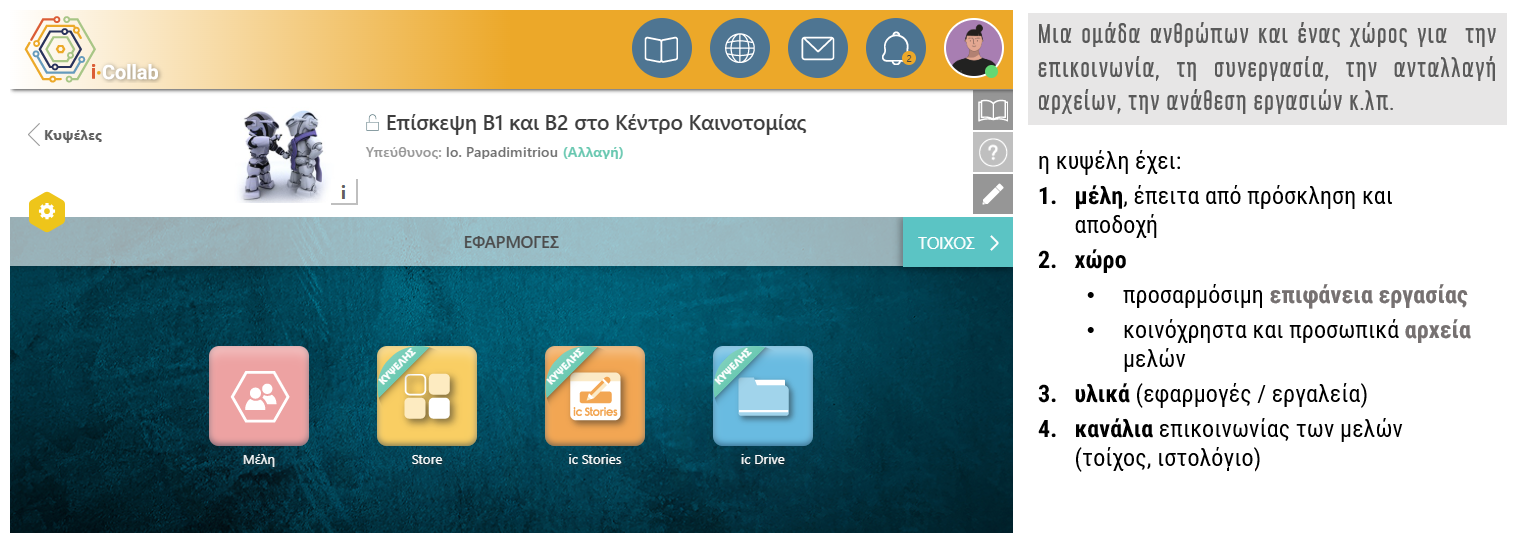This screenshot has height=542, width=1517.
Task: Click the ic Drive label
Action: pyautogui.click(x=763, y=460)
